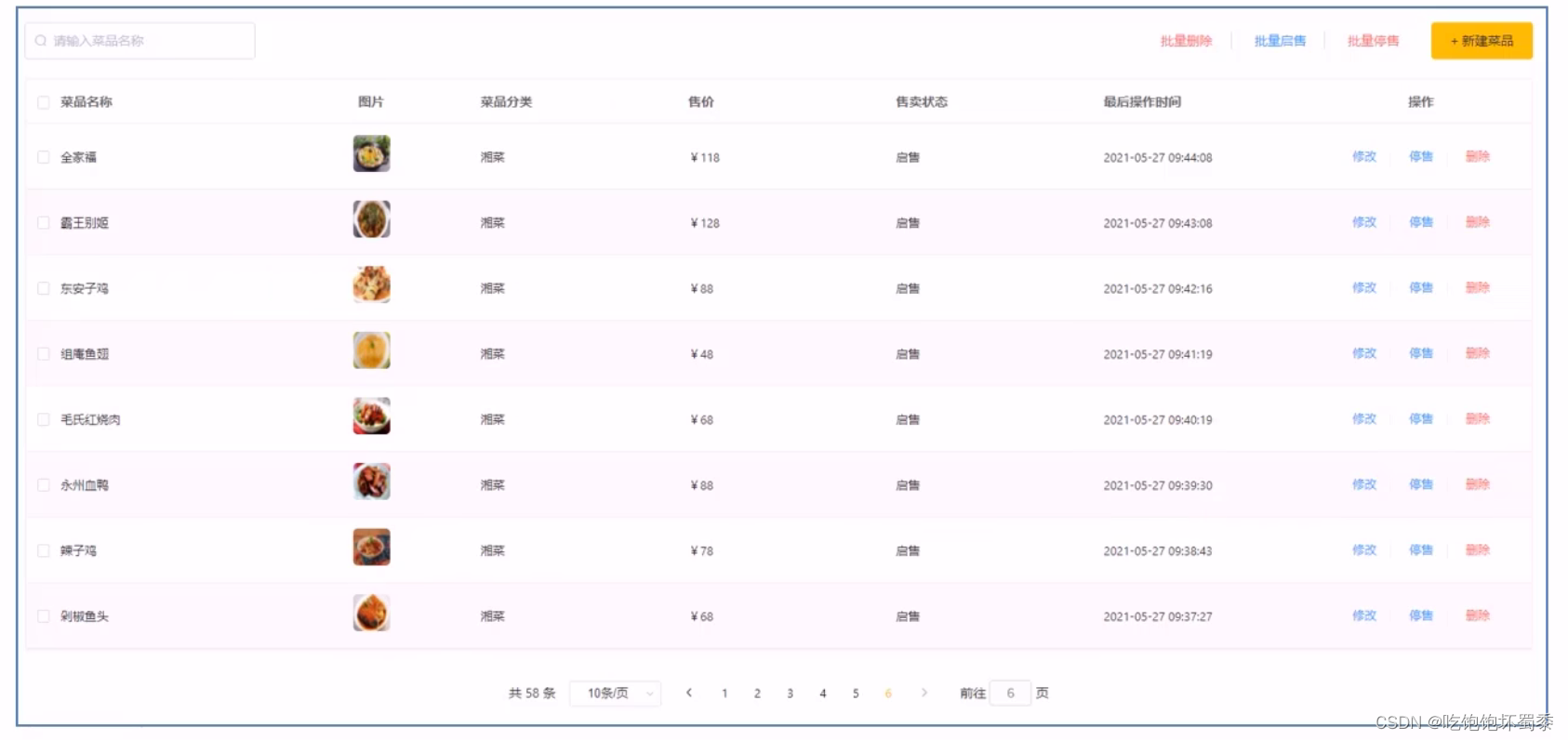Click 停售 for 组庵鱼翅 row
Viewport: 1568px width, 740px height.
(x=1421, y=353)
